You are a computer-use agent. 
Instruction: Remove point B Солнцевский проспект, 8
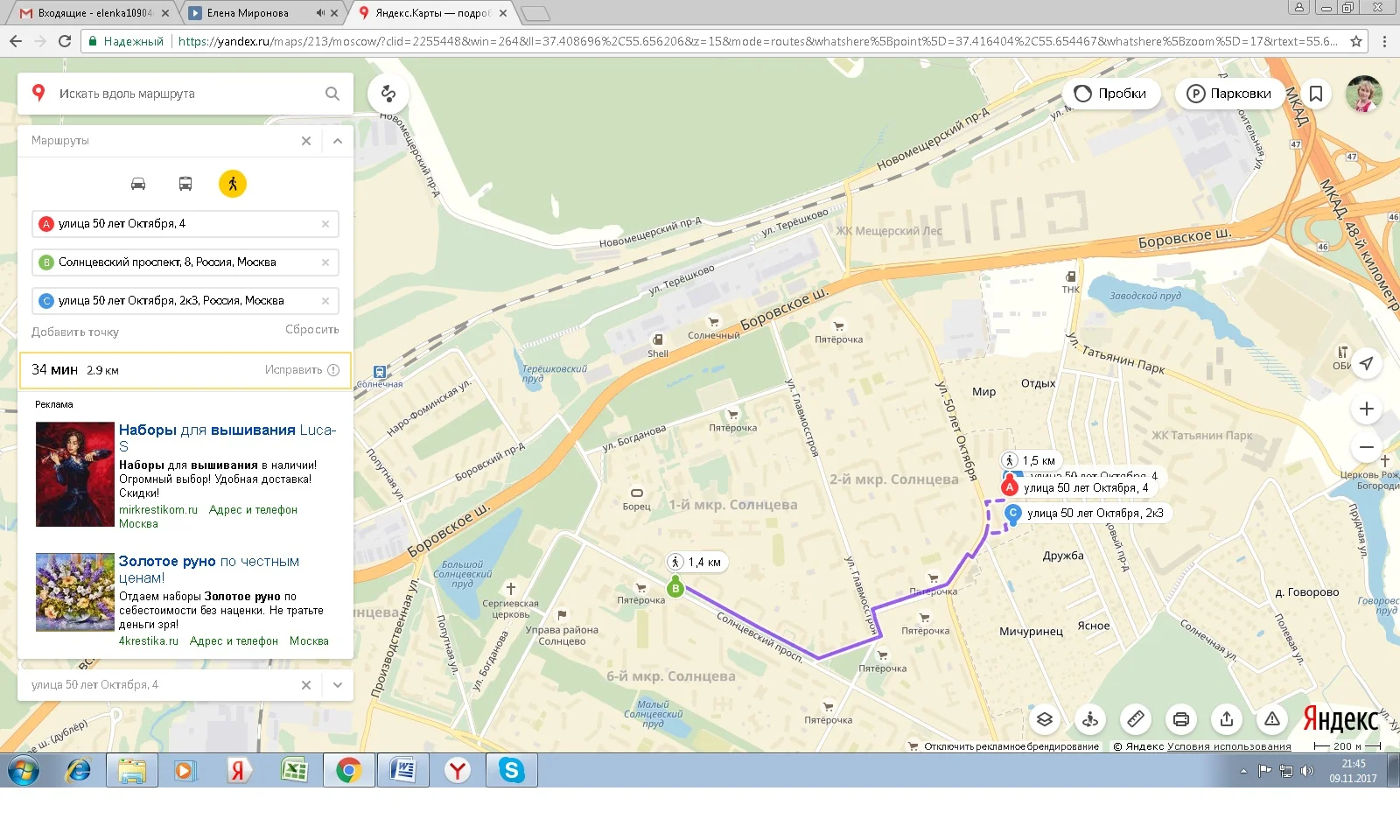coord(325,262)
